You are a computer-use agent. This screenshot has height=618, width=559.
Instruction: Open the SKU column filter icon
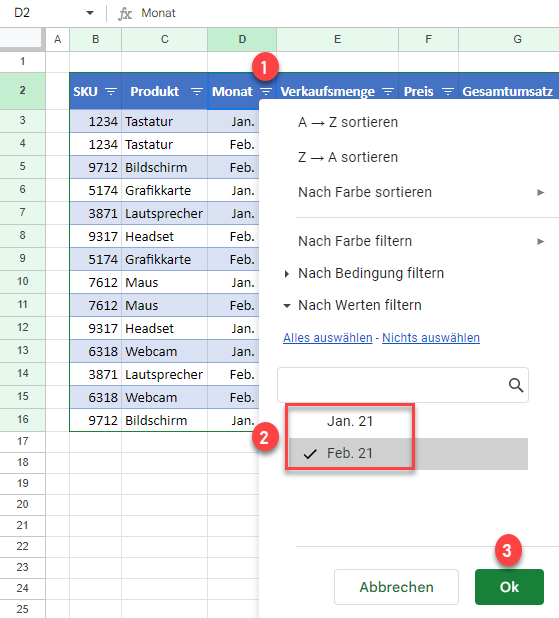tap(111, 92)
